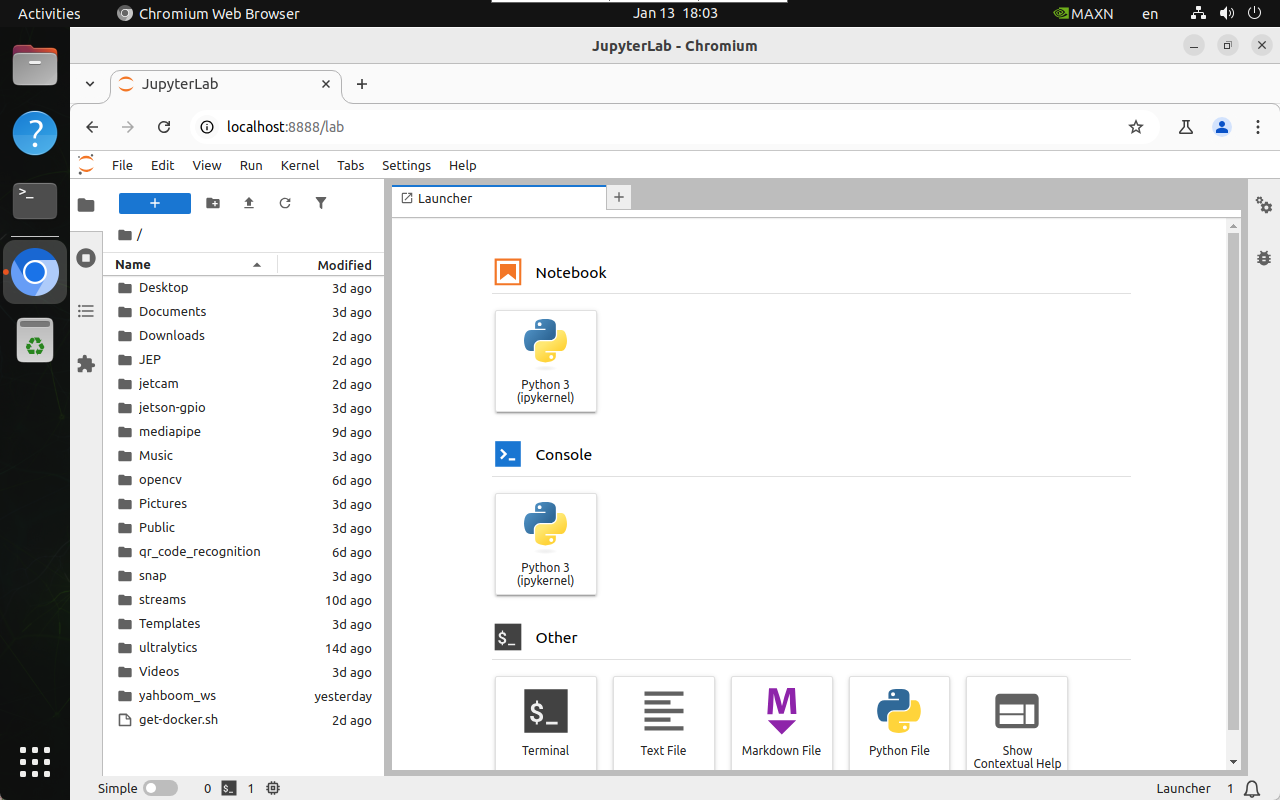1280x800 pixels.
Task: Launch Terminal from the Other section
Action: click(x=545, y=721)
